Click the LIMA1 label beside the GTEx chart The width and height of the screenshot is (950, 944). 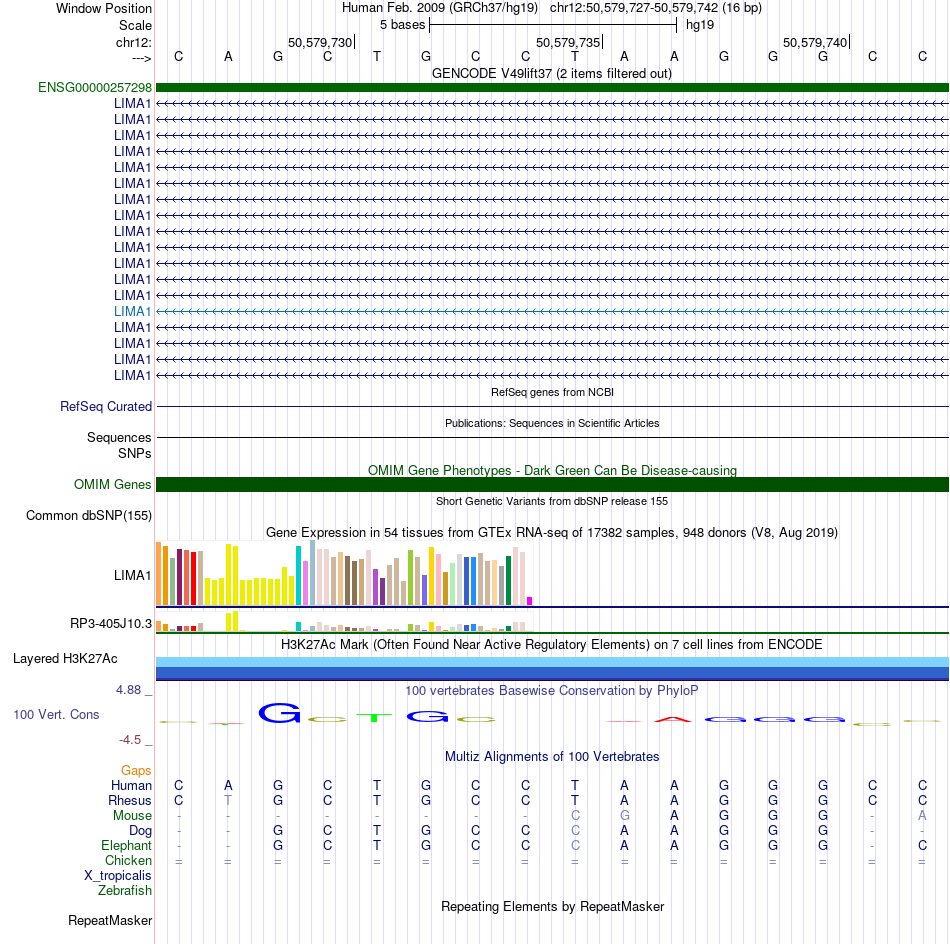click(x=132, y=576)
